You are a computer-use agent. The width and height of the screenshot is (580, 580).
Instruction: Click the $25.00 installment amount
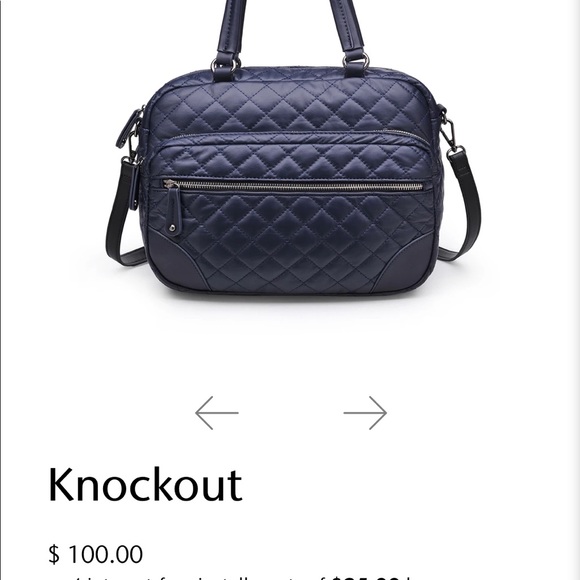[x=366, y=577]
